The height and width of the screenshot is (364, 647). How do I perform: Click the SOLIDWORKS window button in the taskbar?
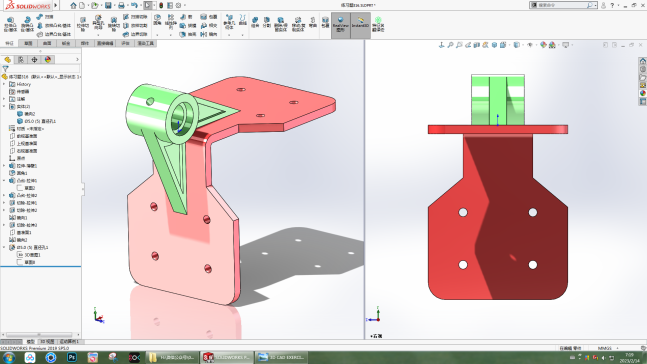pyautogui.click(x=226, y=357)
